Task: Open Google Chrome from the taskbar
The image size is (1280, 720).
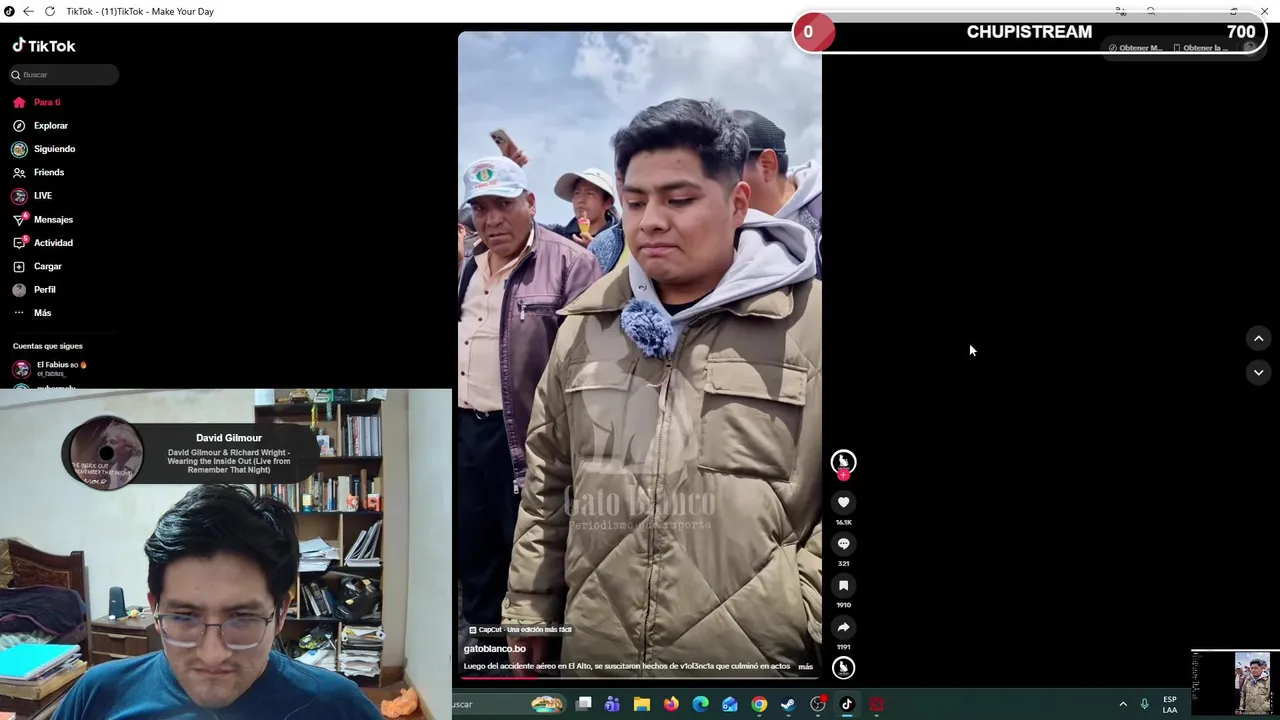Action: tap(759, 704)
